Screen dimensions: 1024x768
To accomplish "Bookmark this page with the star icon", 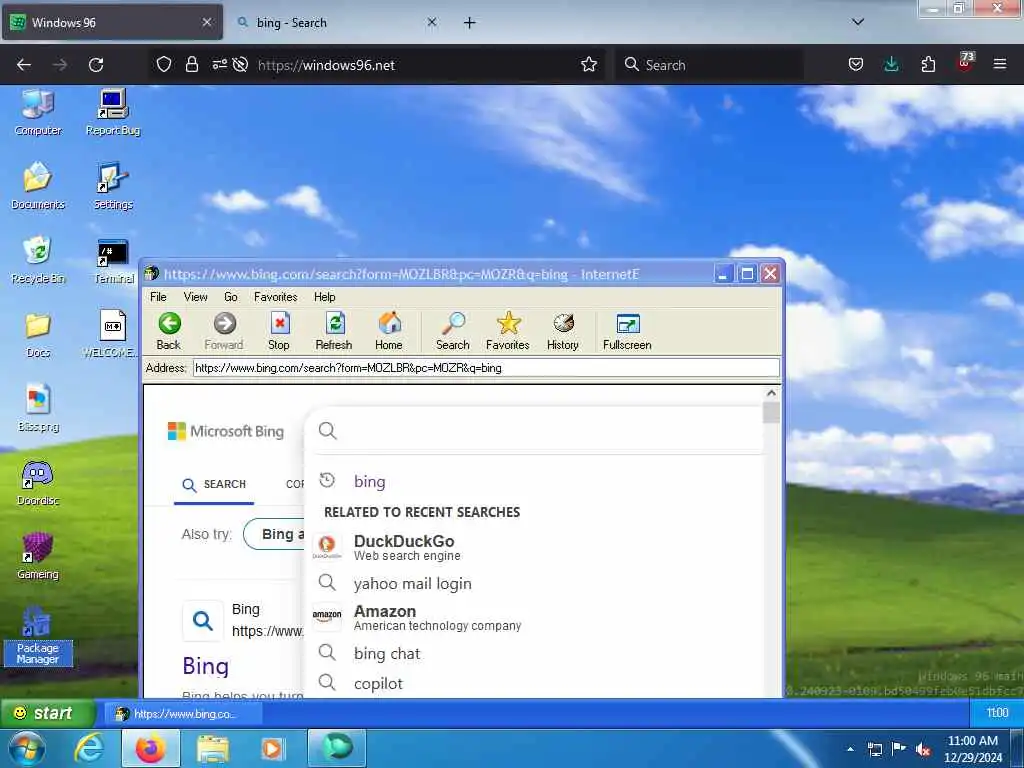I will [x=589, y=64].
